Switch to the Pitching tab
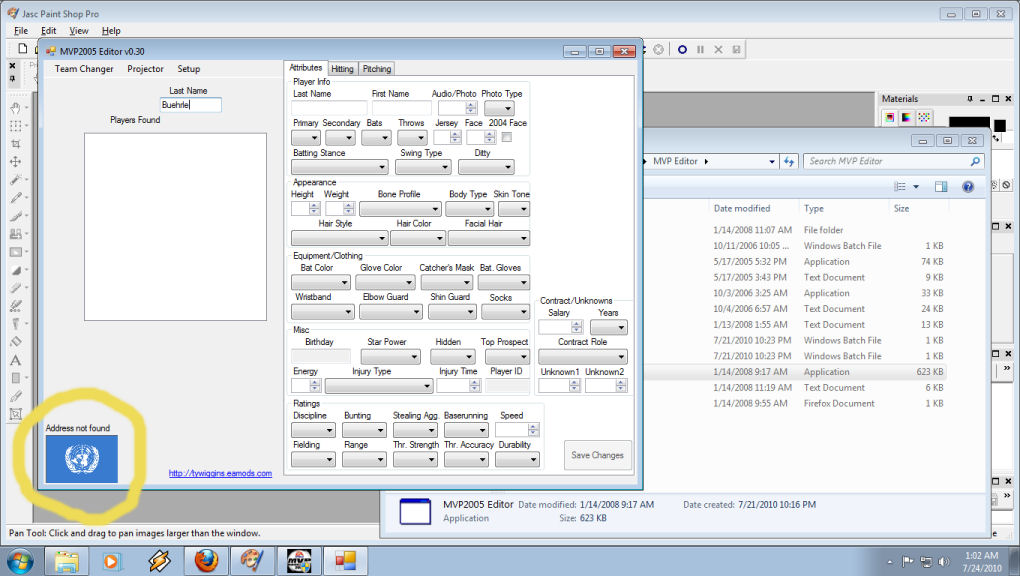 377,69
